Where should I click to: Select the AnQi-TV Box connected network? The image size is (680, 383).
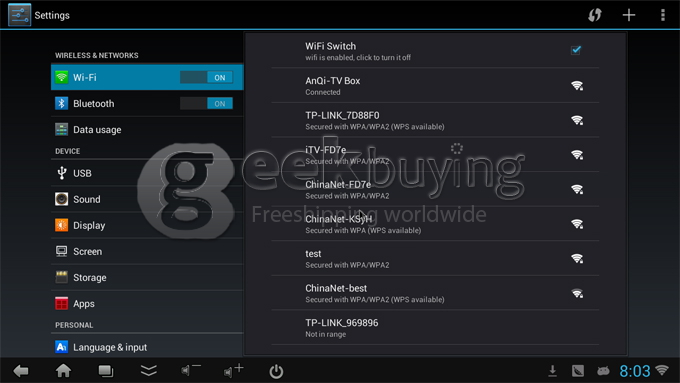435,85
